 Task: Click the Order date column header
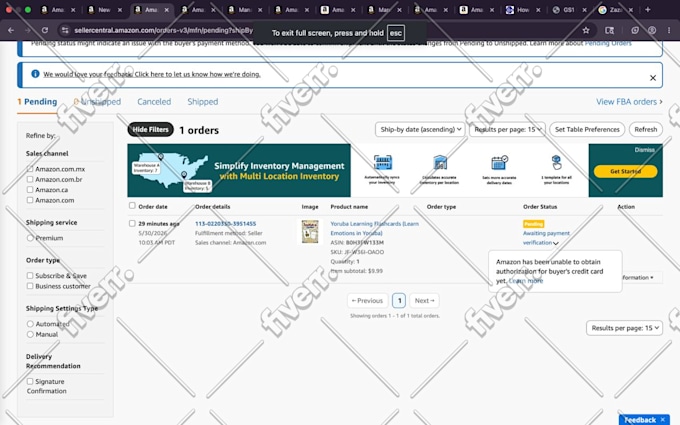click(153, 206)
